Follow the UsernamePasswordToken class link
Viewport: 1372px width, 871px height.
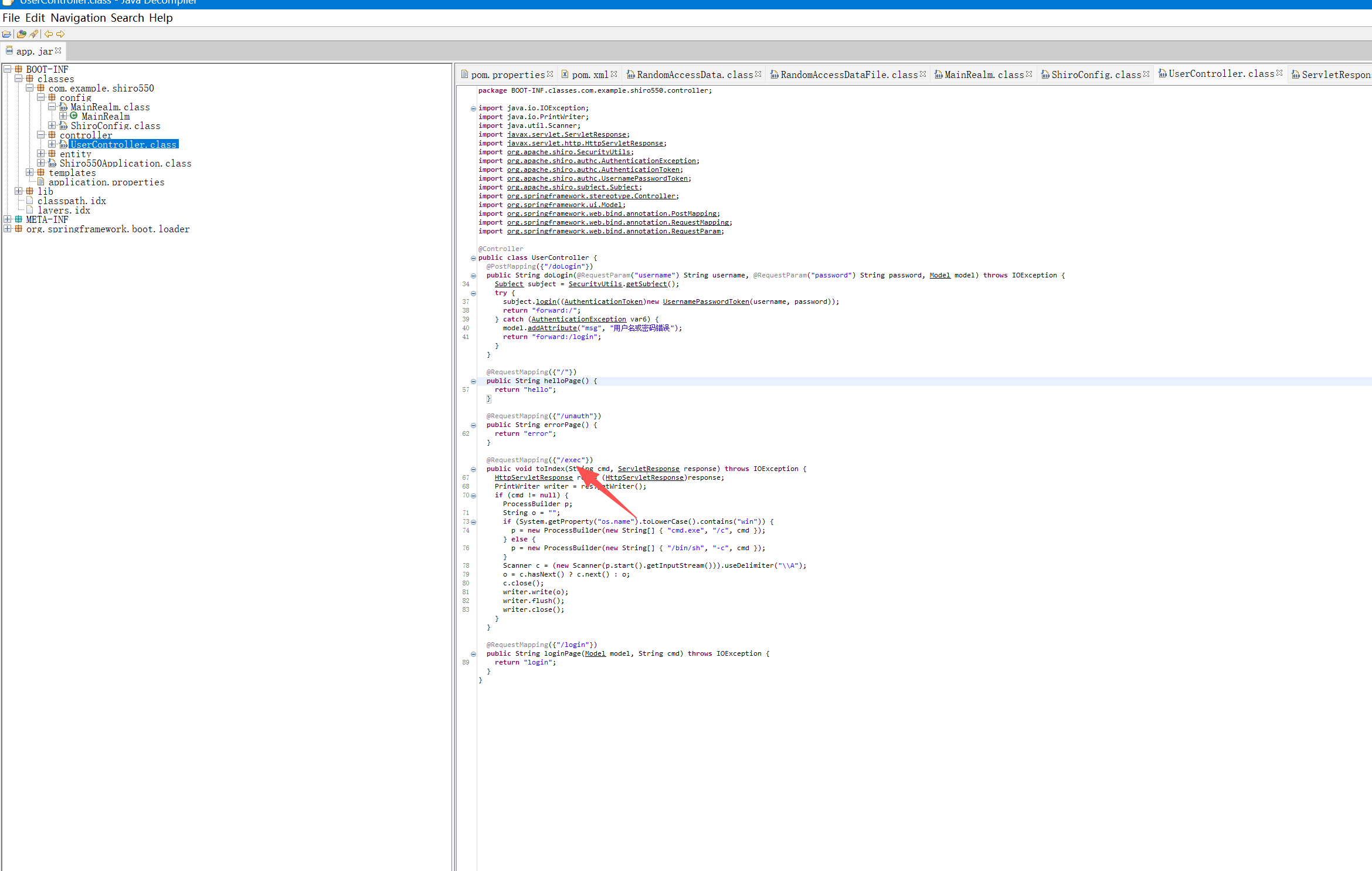706,302
